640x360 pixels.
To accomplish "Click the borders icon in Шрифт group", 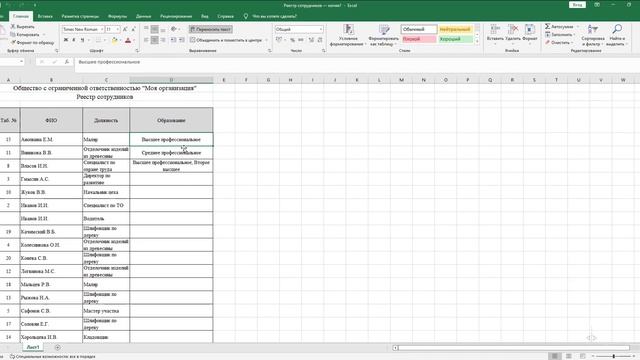I will pyautogui.click(x=98, y=40).
